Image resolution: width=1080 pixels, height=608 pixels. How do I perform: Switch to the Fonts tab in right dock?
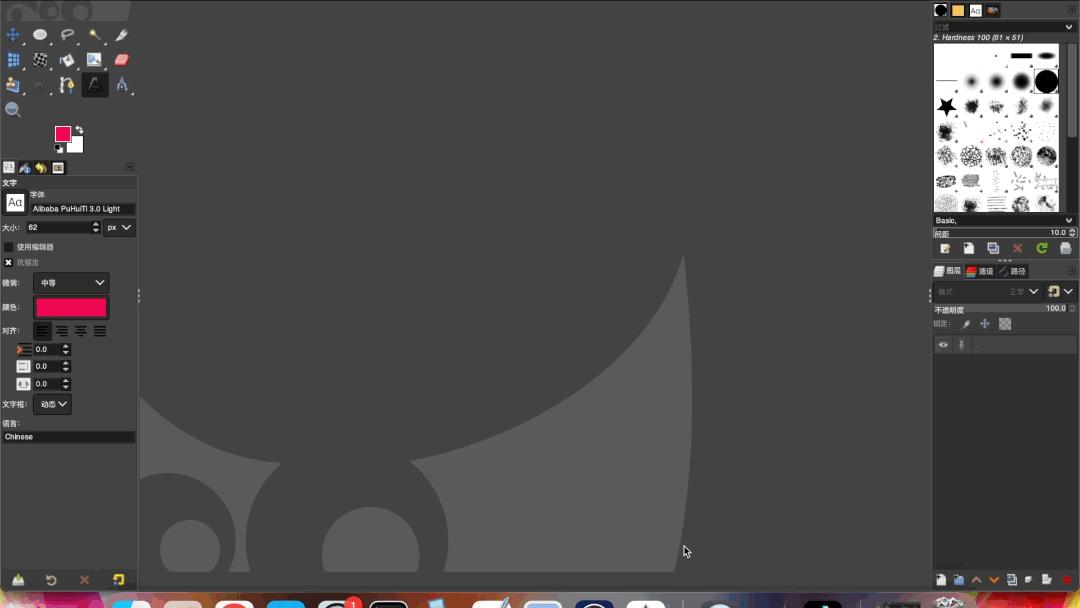coord(975,10)
